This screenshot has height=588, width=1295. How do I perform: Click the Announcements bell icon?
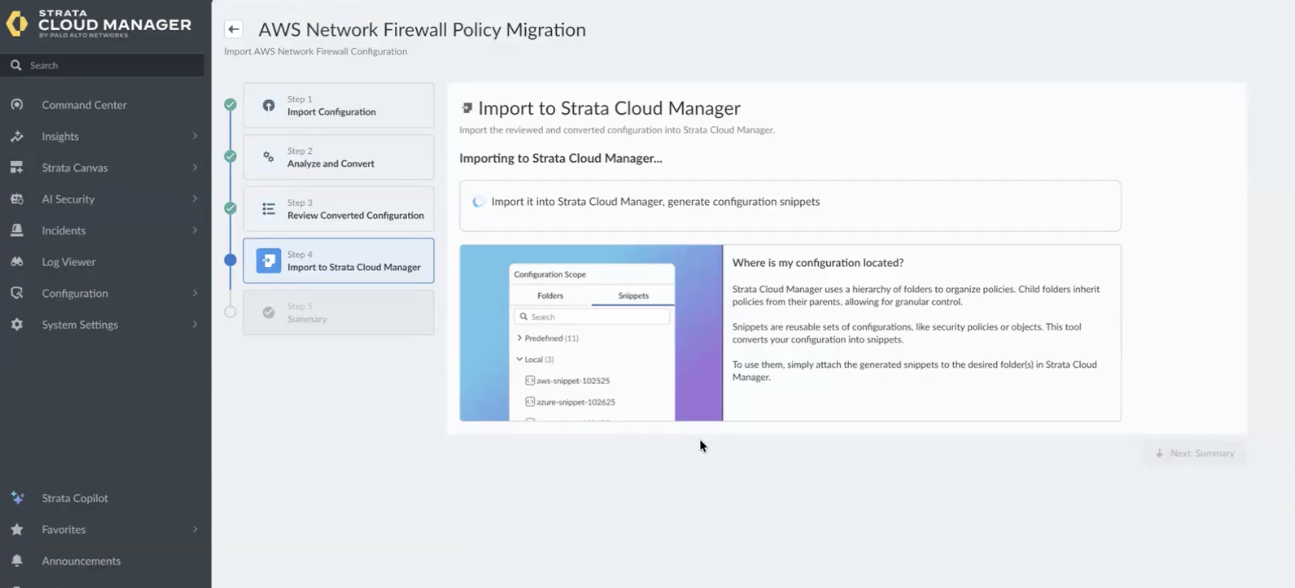pyautogui.click(x=17, y=561)
